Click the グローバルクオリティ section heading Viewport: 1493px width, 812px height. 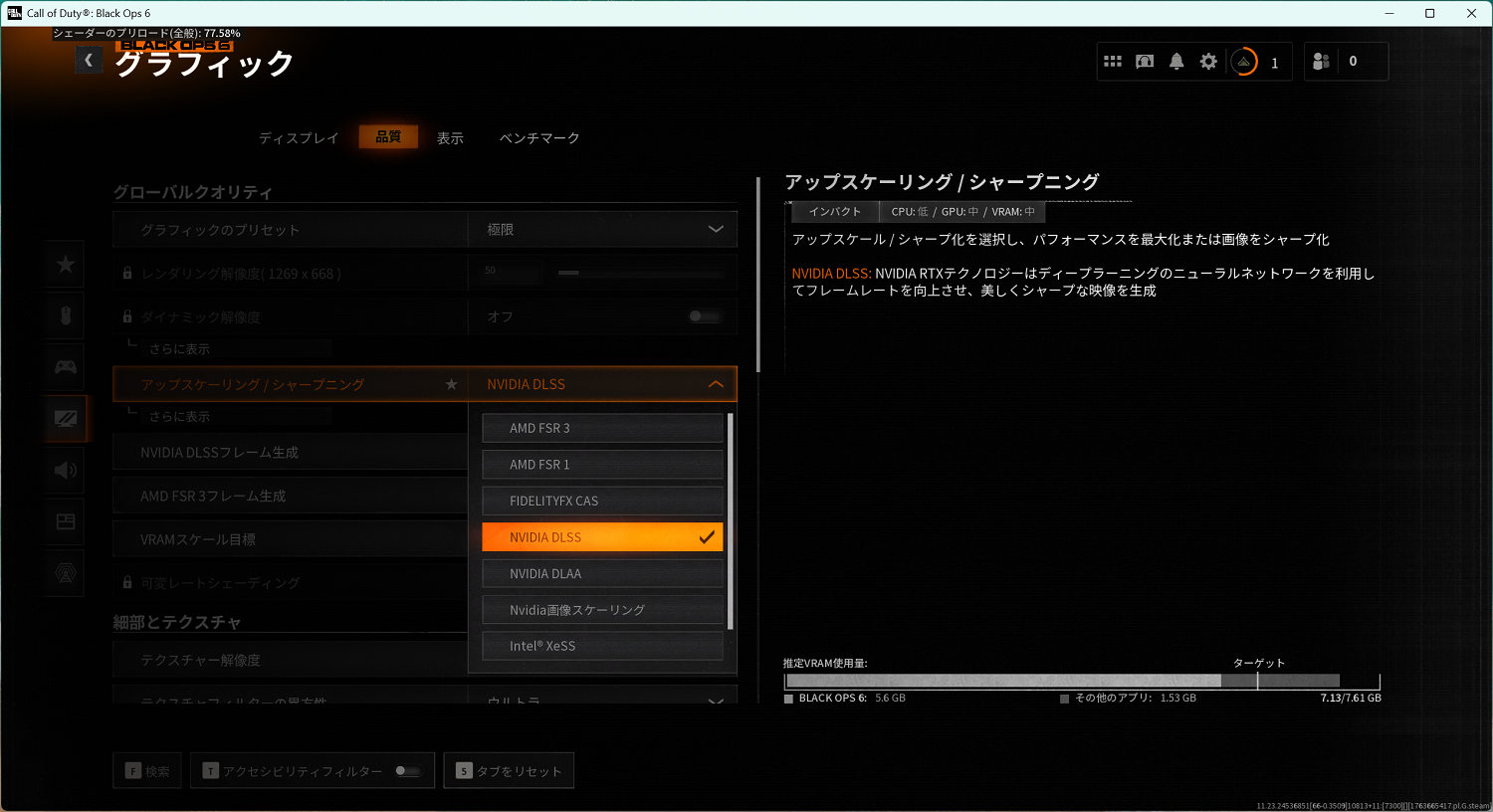(x=193, y=192)
